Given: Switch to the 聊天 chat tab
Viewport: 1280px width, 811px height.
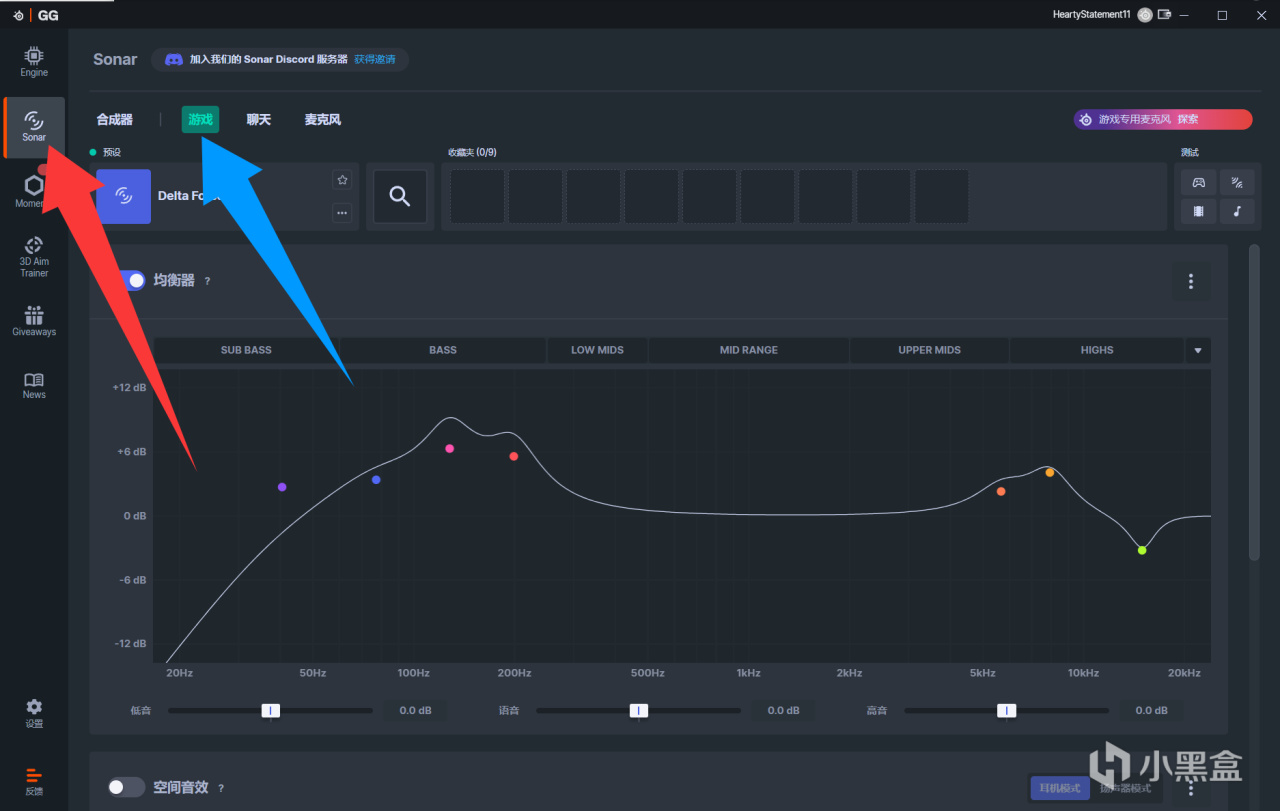Looking at the screenshot, I should 259,119.
